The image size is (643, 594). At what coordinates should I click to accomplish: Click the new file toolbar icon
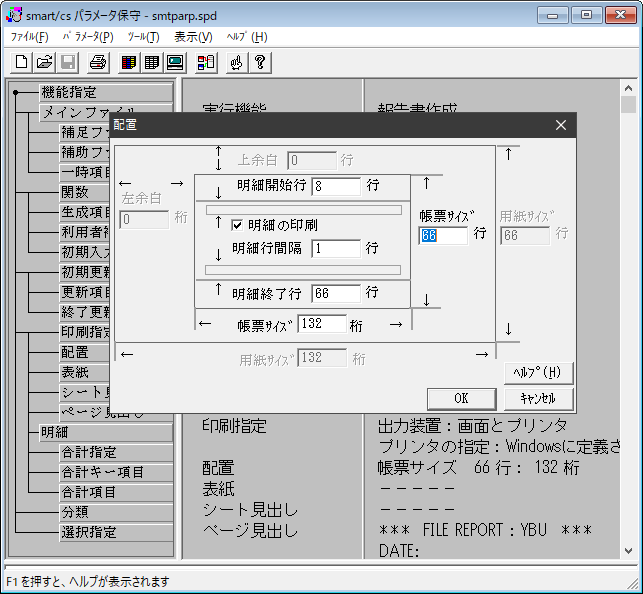(x=22, y=63)
